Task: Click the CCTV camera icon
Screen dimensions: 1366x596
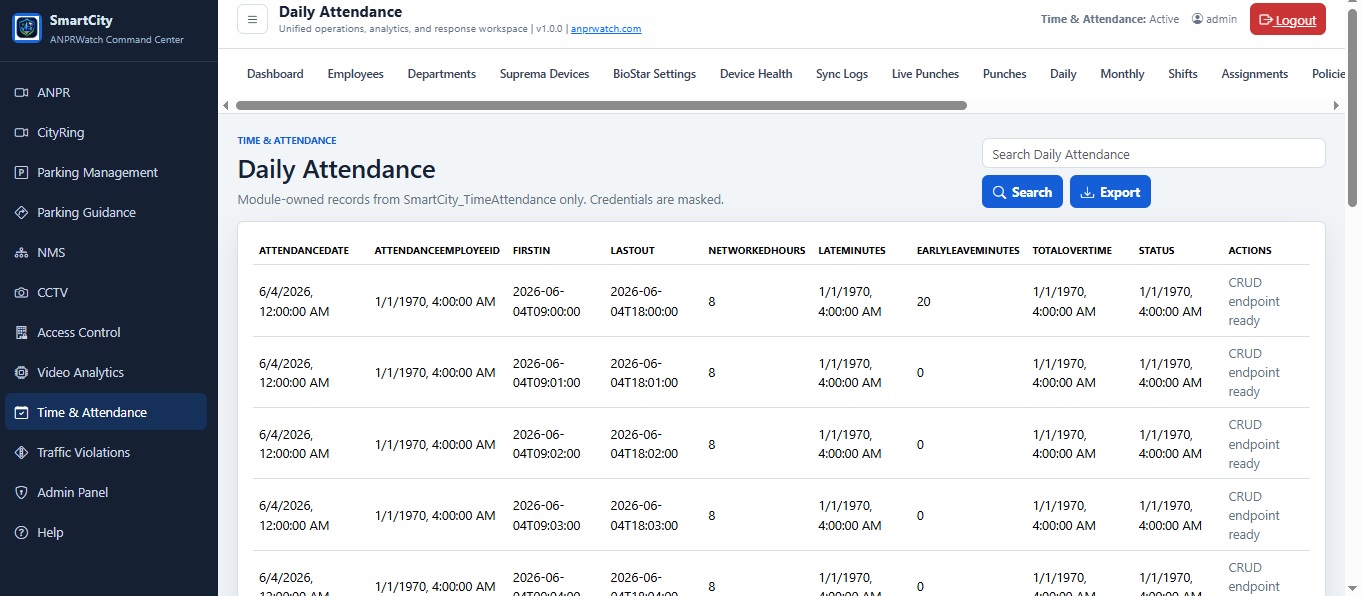Action: (21, 292)
